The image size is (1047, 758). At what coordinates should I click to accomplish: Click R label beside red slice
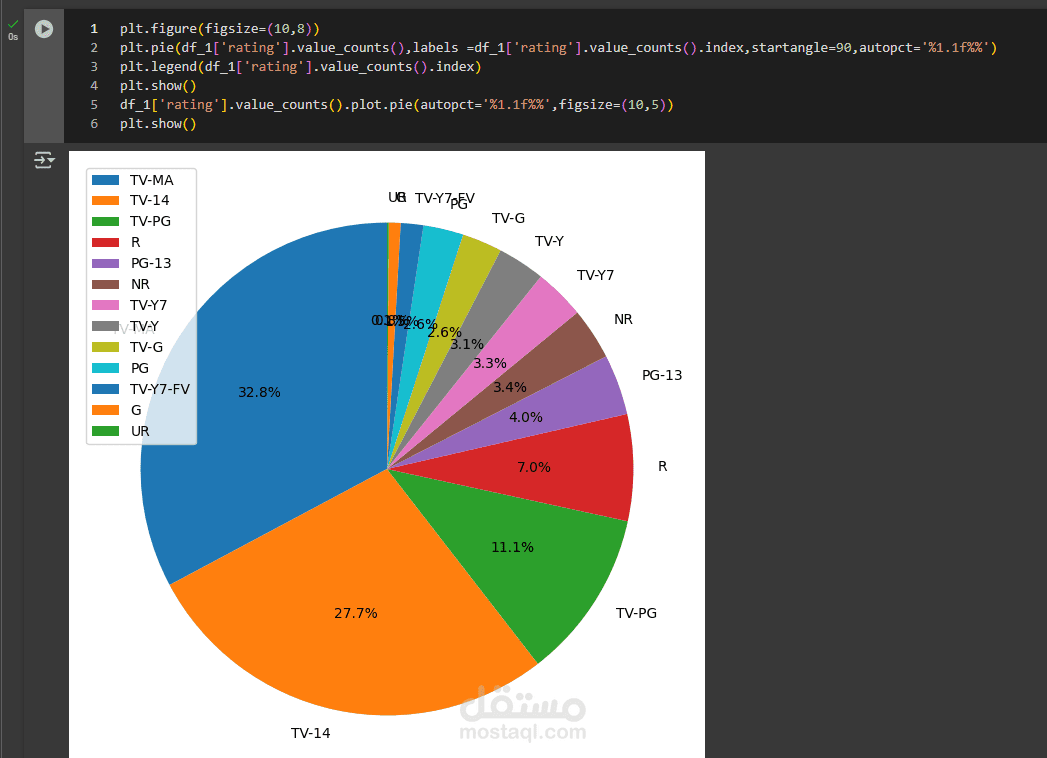(x=662, y=466)
